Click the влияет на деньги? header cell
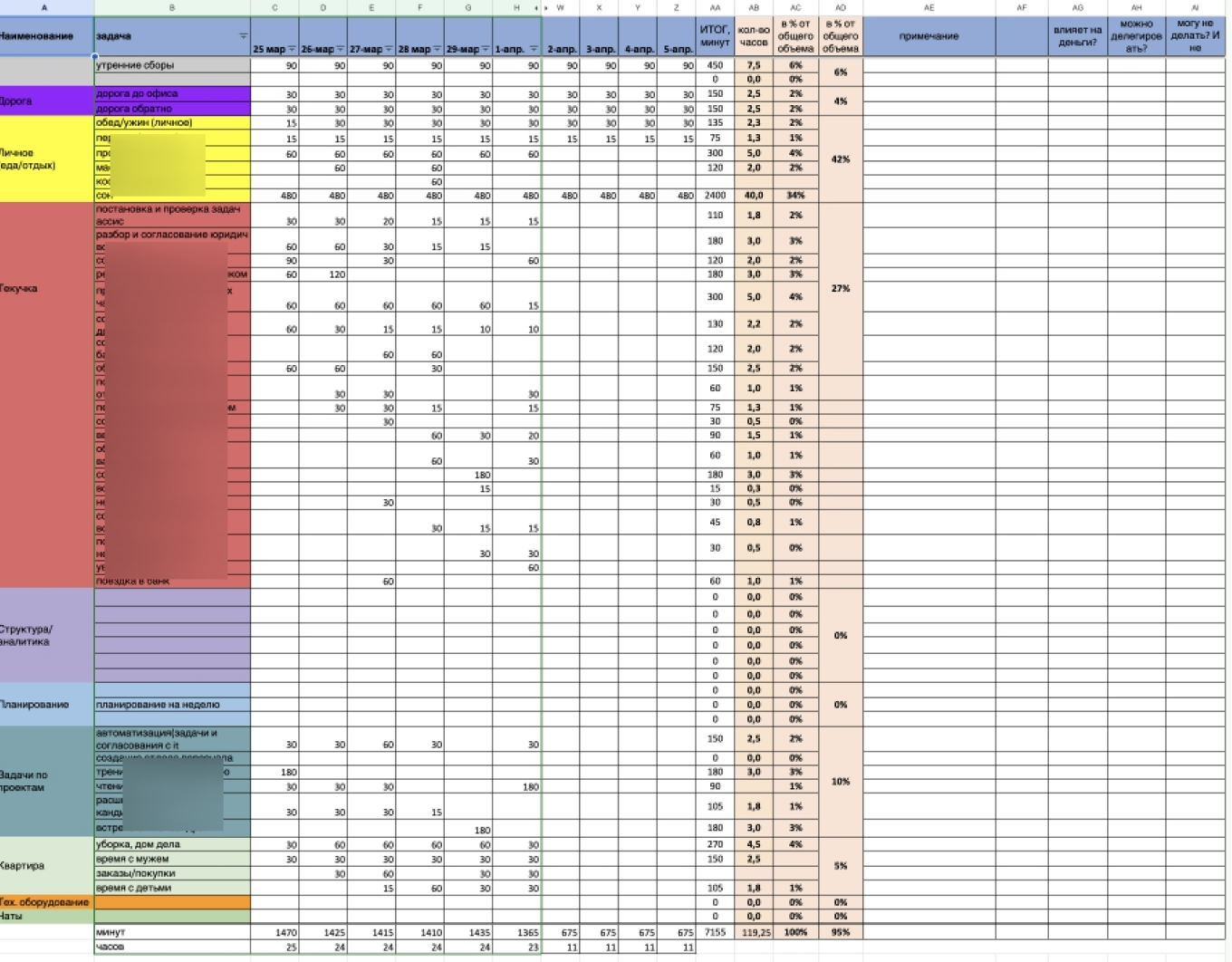 1077,36
